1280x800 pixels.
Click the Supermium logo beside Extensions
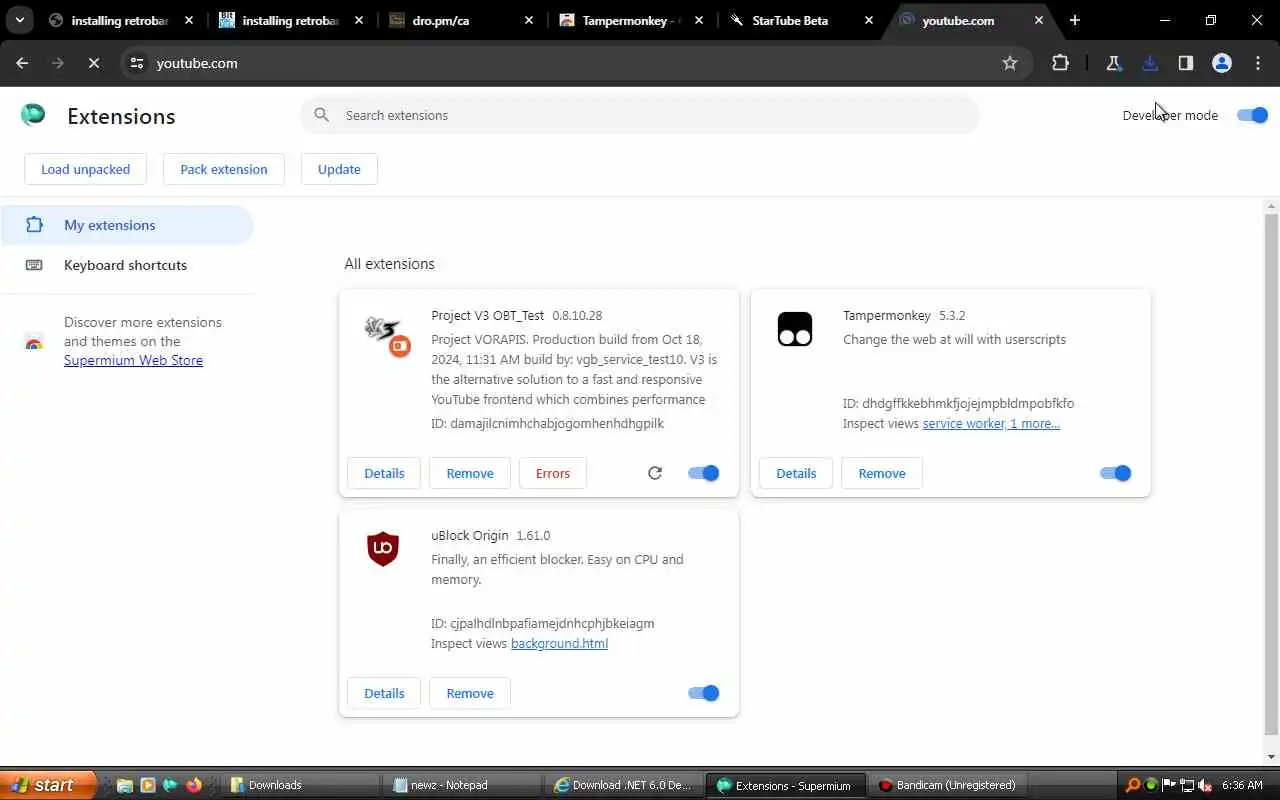(33, 115)
